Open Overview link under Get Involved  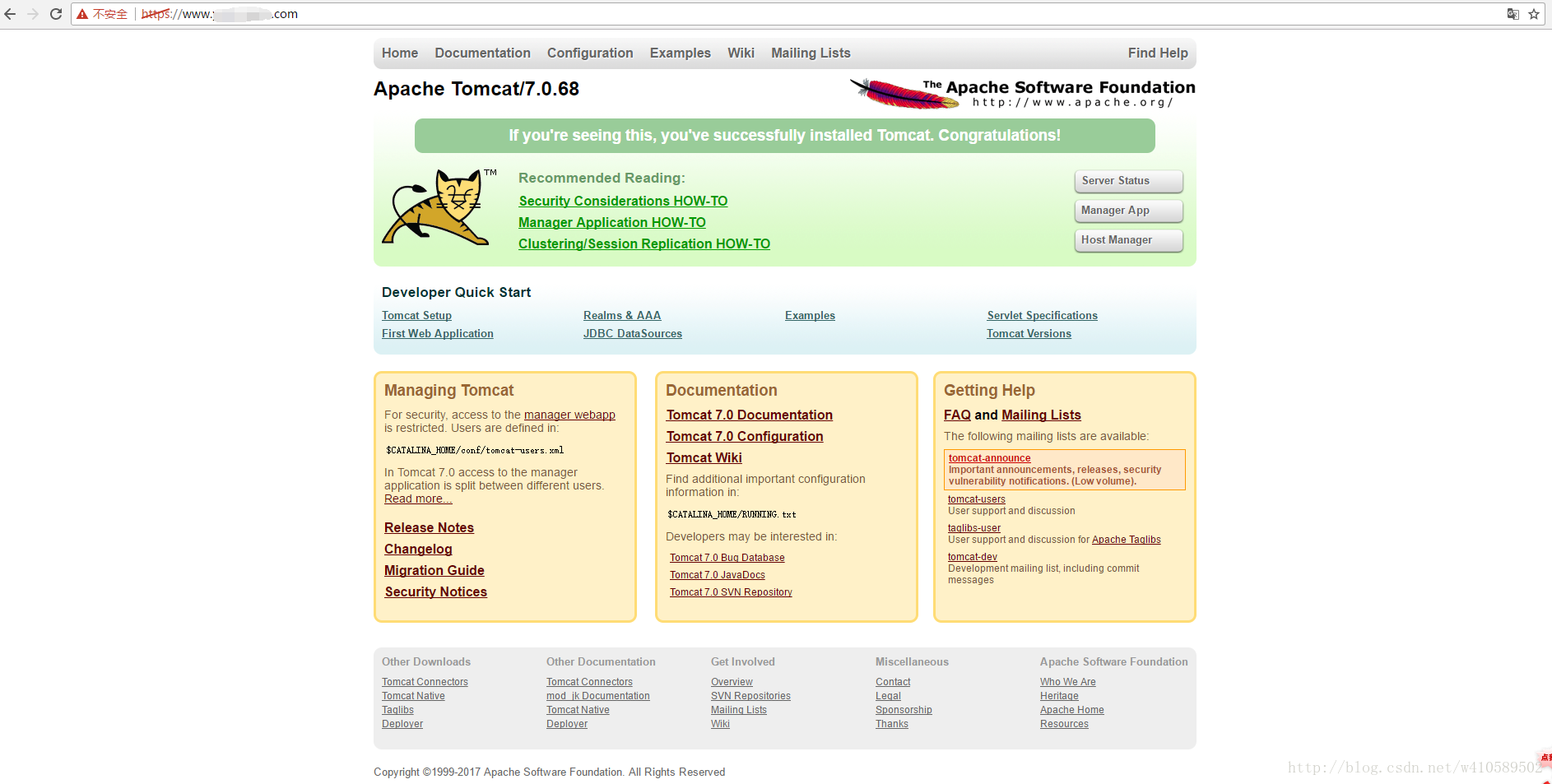tap(732, 682)
